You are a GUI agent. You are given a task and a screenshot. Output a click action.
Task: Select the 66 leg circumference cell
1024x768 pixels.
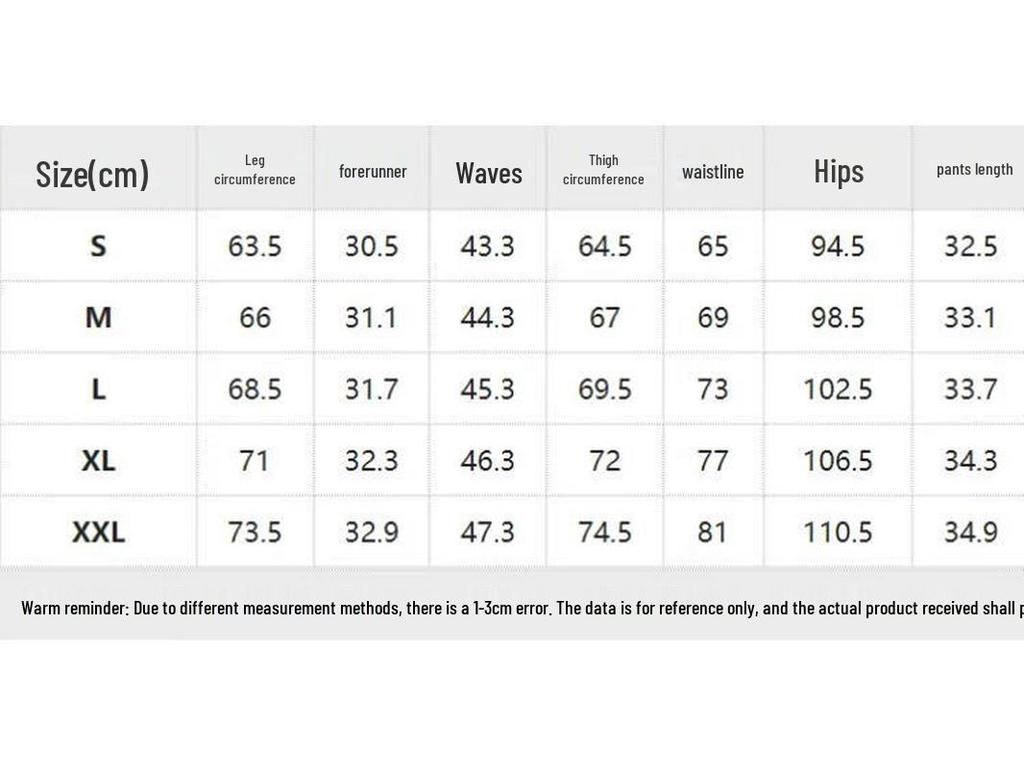coord(255,318)
